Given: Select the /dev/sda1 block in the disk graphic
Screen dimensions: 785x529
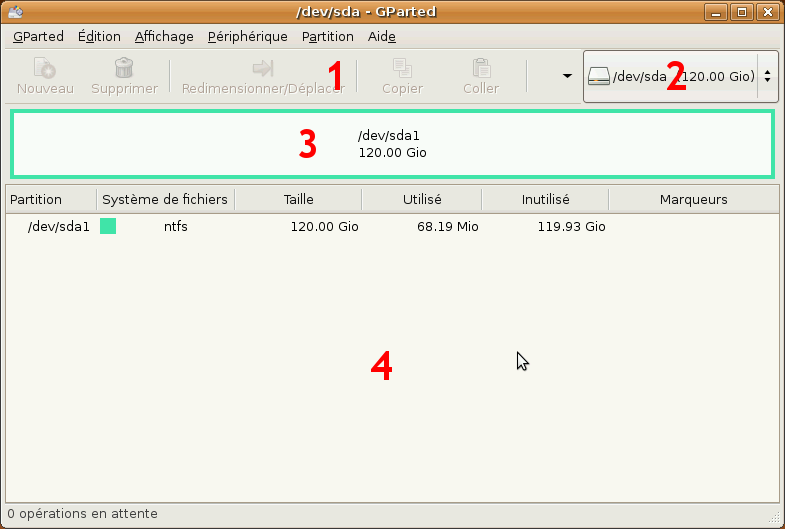Looking at the screenshot, I should pos(392,144).
